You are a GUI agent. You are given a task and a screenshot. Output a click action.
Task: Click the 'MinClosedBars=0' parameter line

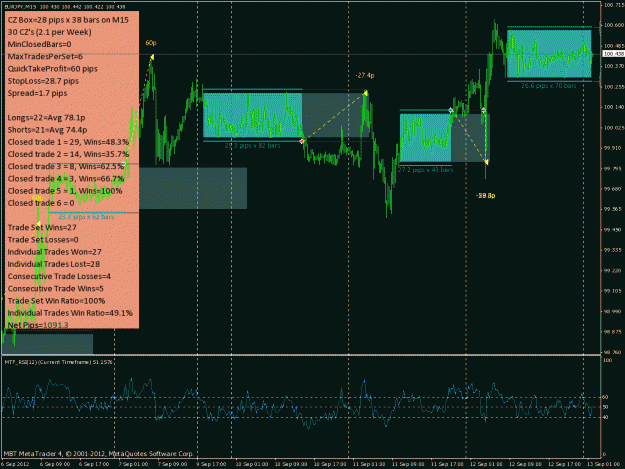coord(39,44)
